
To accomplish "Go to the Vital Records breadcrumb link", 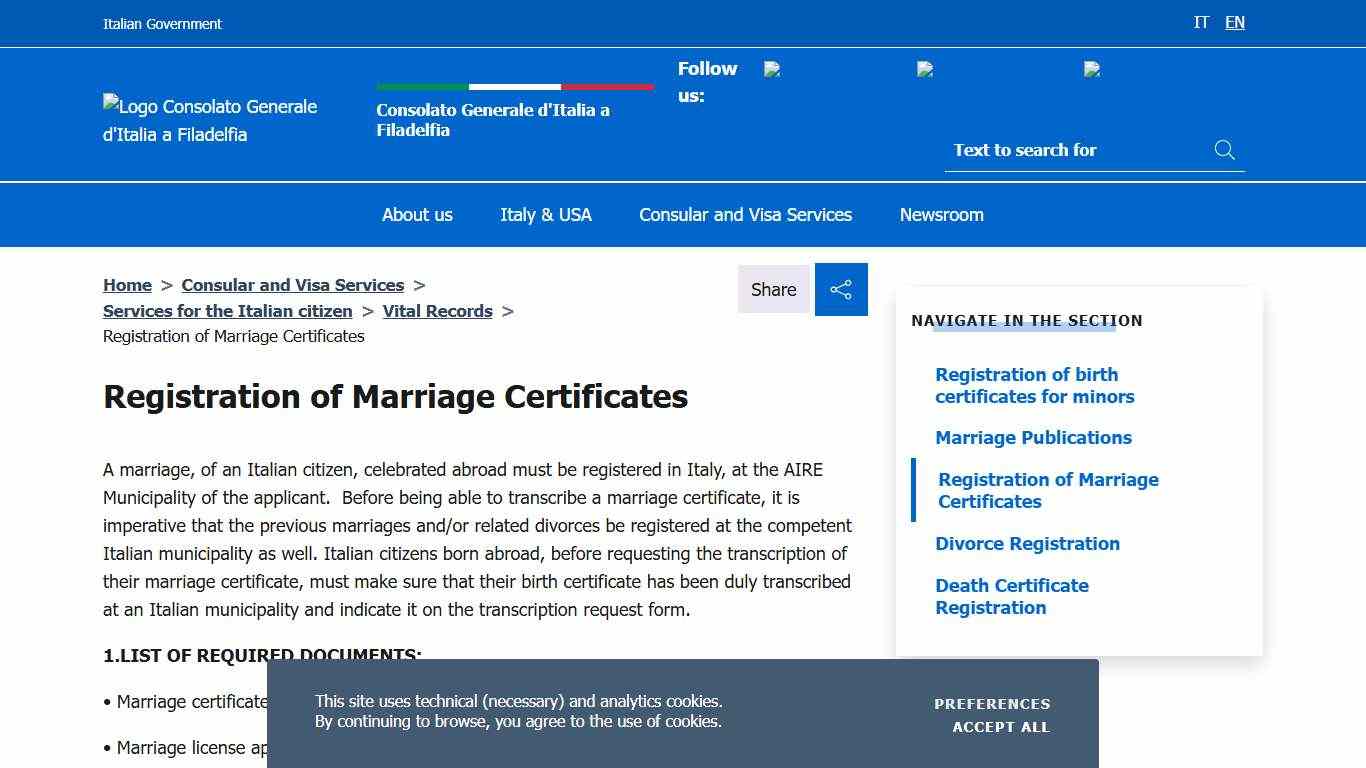I will coord(437,311).
